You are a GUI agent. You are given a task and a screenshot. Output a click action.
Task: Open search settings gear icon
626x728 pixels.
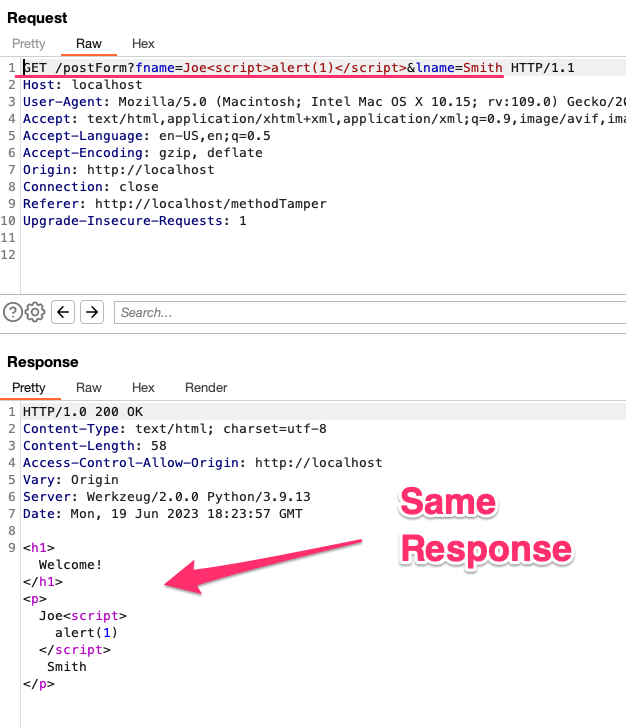coord(35,312)
